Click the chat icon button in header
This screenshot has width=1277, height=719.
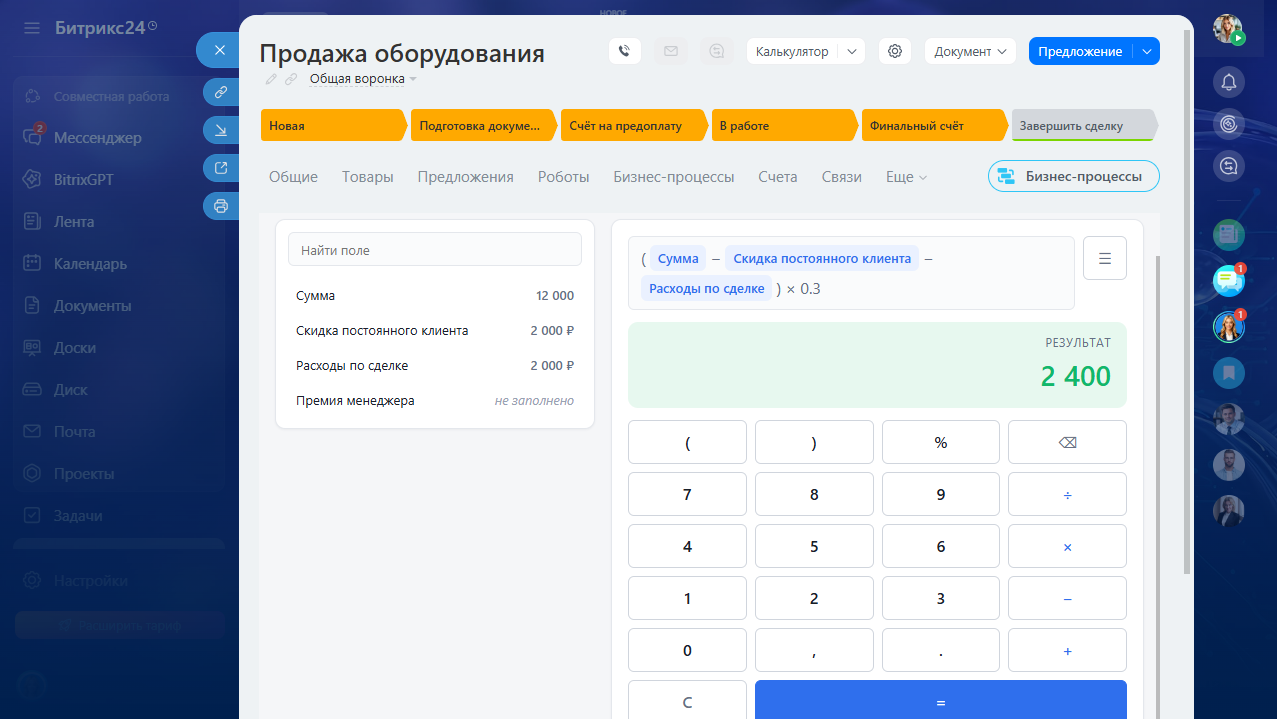click(x=716, y=51)
